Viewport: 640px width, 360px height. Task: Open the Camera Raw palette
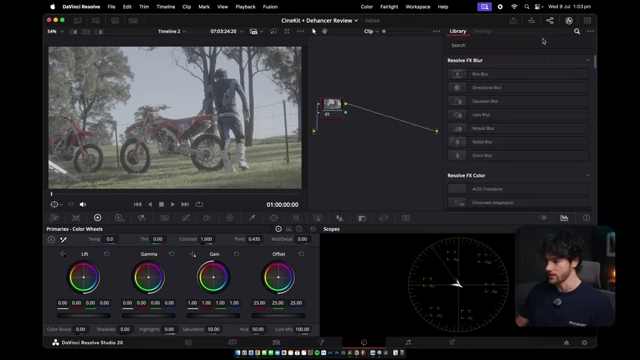coord(54,218)
